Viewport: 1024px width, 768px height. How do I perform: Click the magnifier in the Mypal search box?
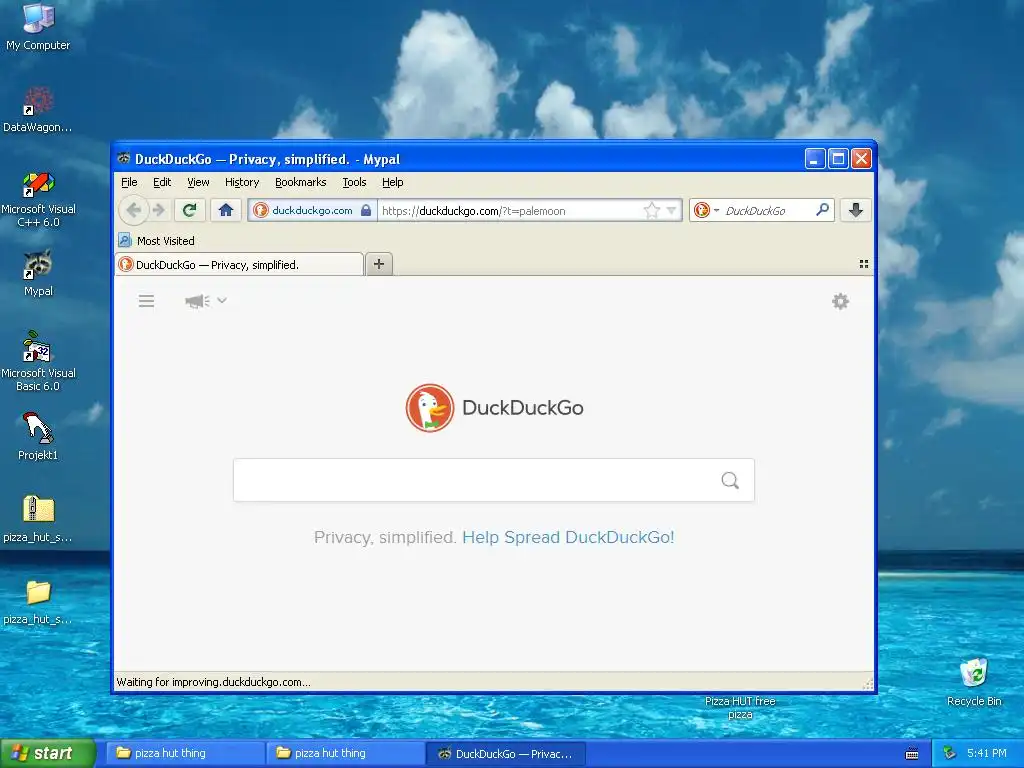822,210
